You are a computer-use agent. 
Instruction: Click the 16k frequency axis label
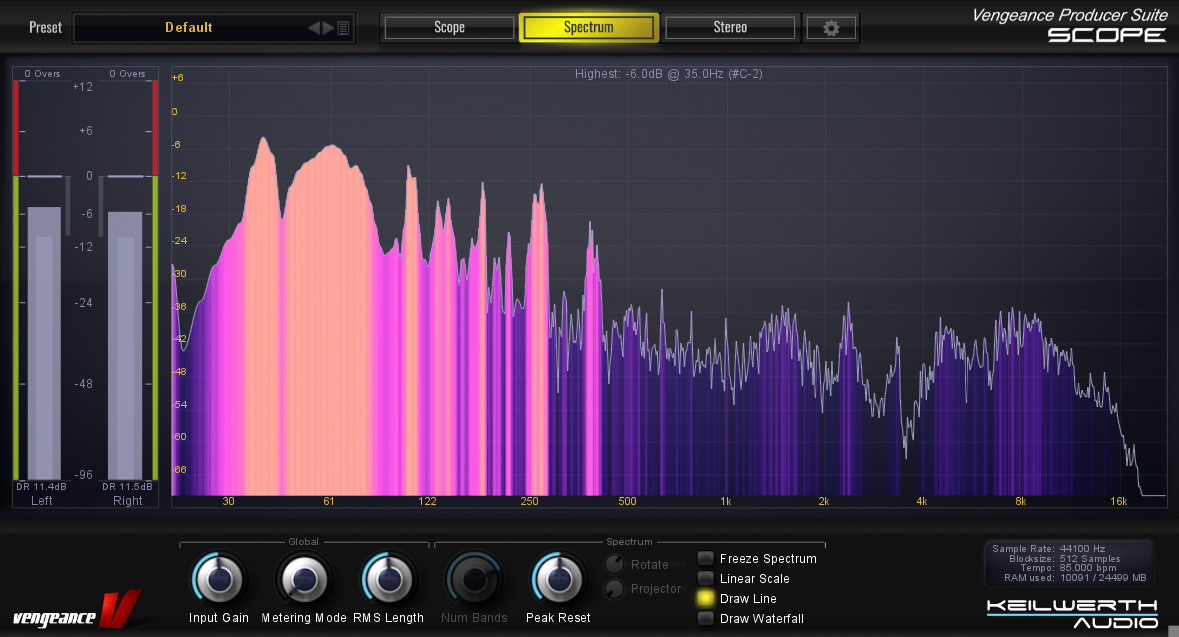1119,501
